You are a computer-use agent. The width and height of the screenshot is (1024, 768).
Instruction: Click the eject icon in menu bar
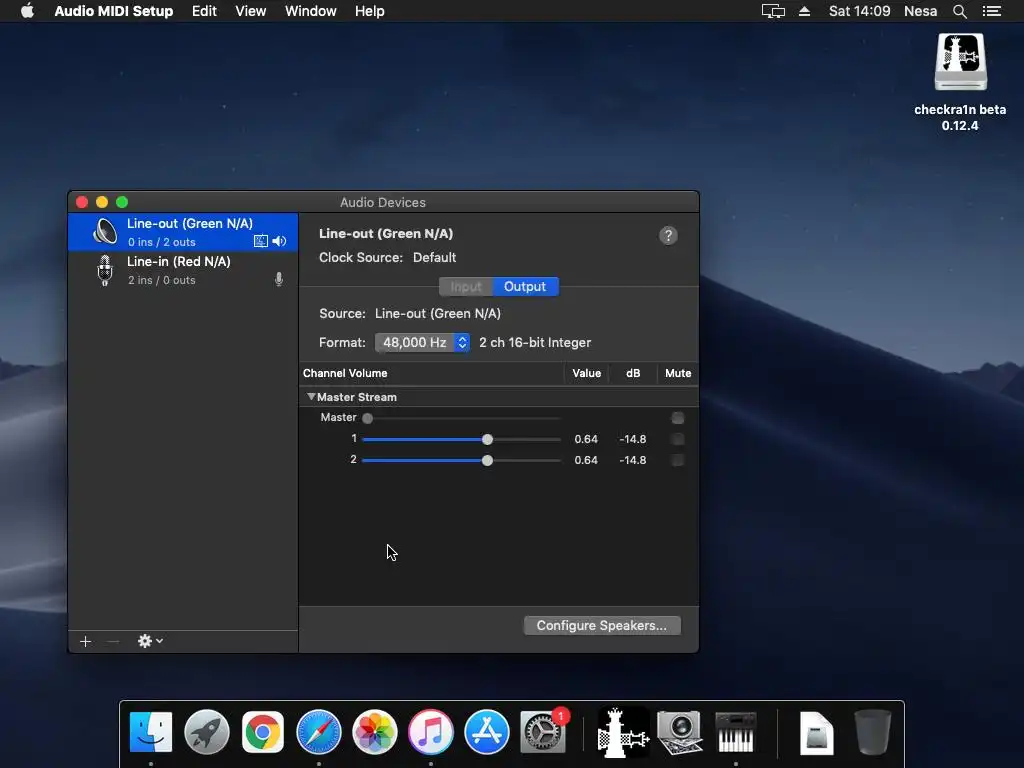point(805,11)
